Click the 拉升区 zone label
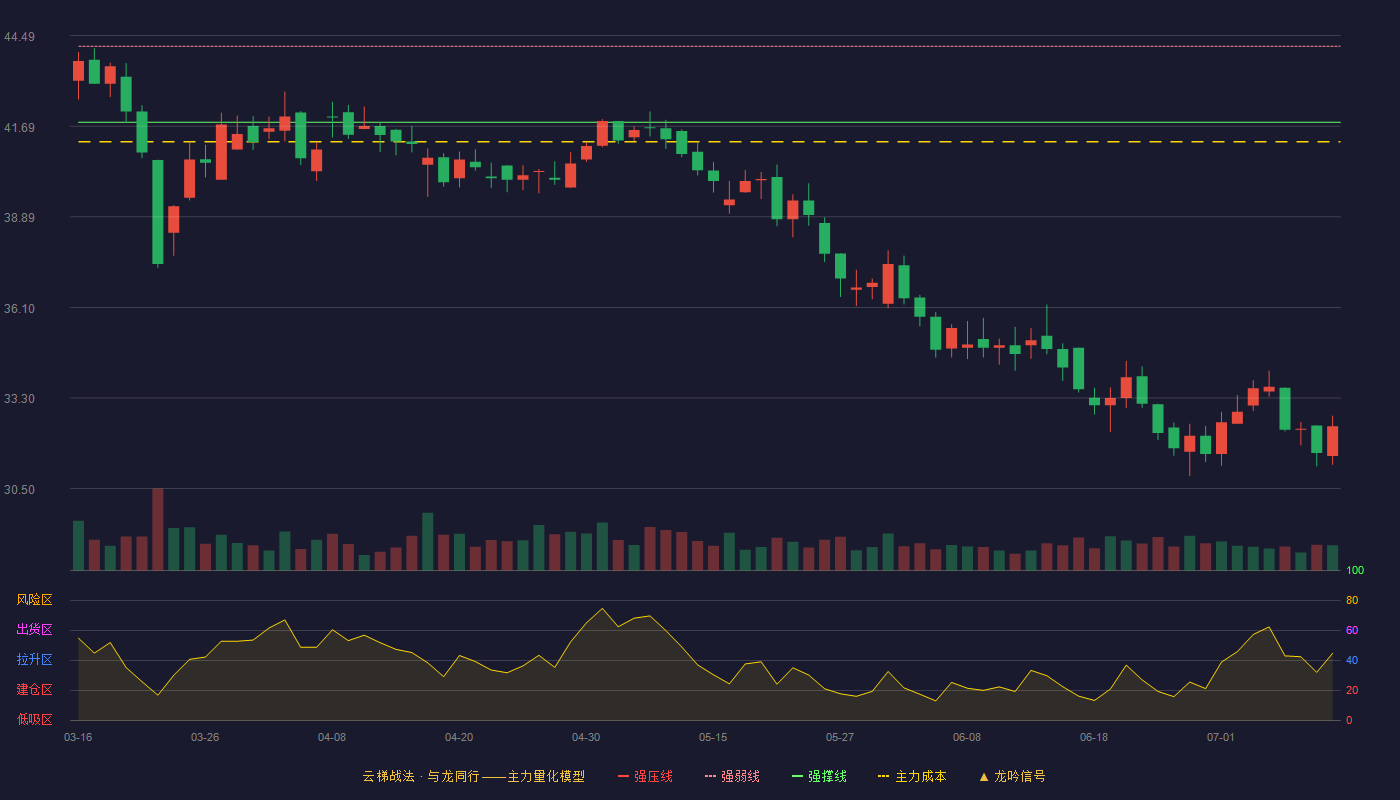Image resolution: width=1400 pixels, height=800 pixels. coord(34,660)
